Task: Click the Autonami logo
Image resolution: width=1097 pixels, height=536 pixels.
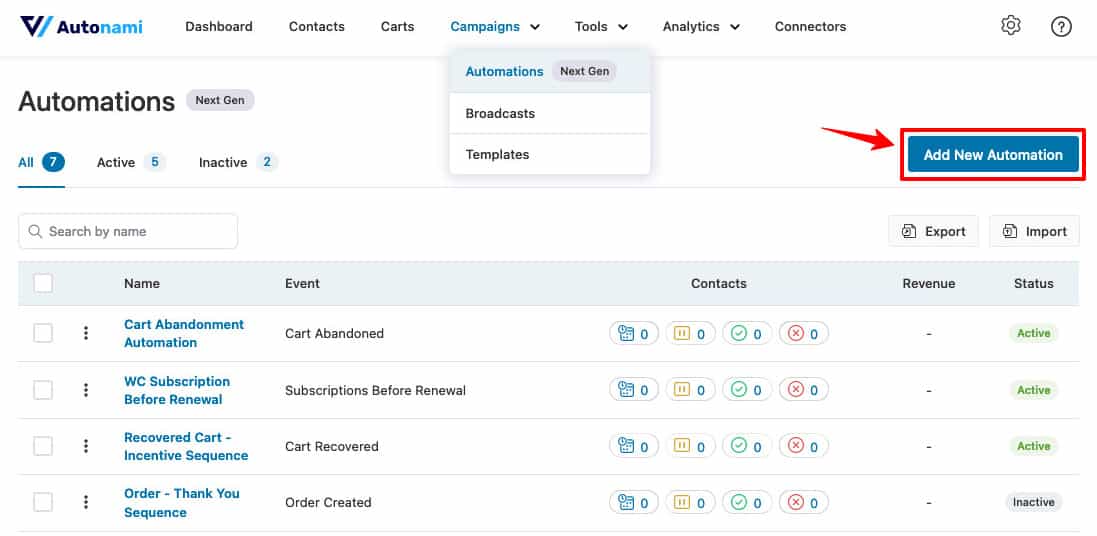Action: (x=81, y=27)
